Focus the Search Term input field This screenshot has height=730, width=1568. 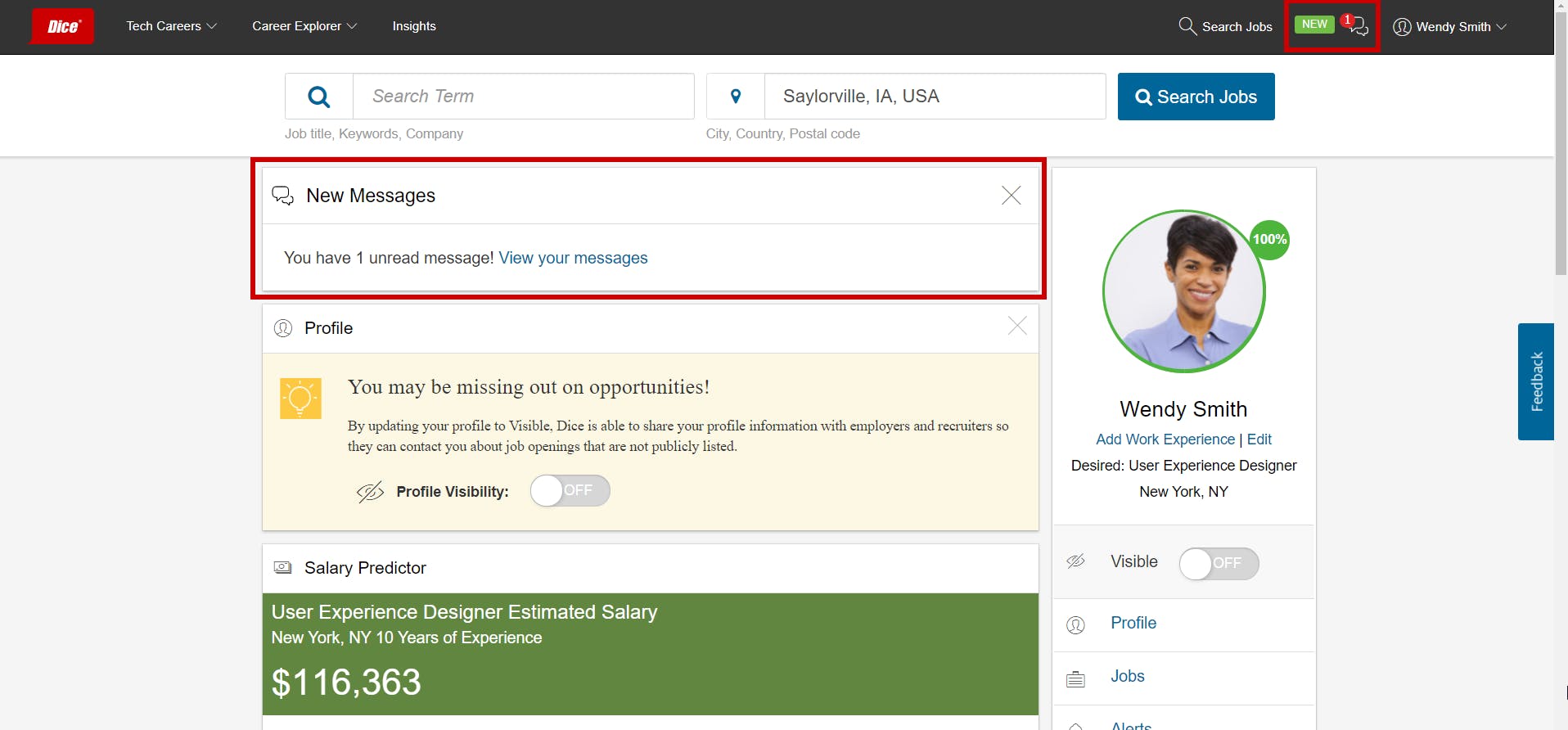[x=524, y=97]
